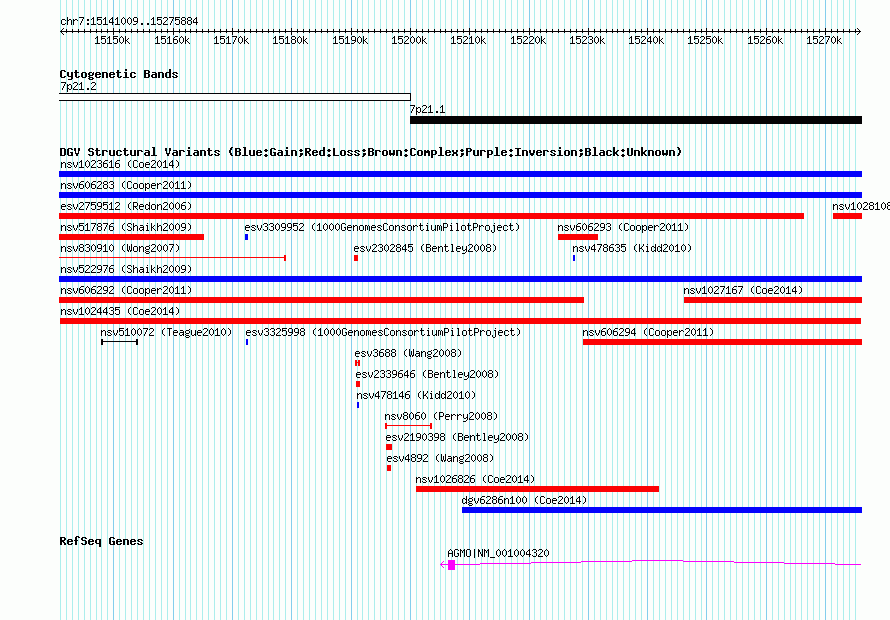Viewport: 890px width, 620px height.
Task: Click dgv6286n100 (Coe2014) label
Action: pyautogui.click(x=524, y=500)
